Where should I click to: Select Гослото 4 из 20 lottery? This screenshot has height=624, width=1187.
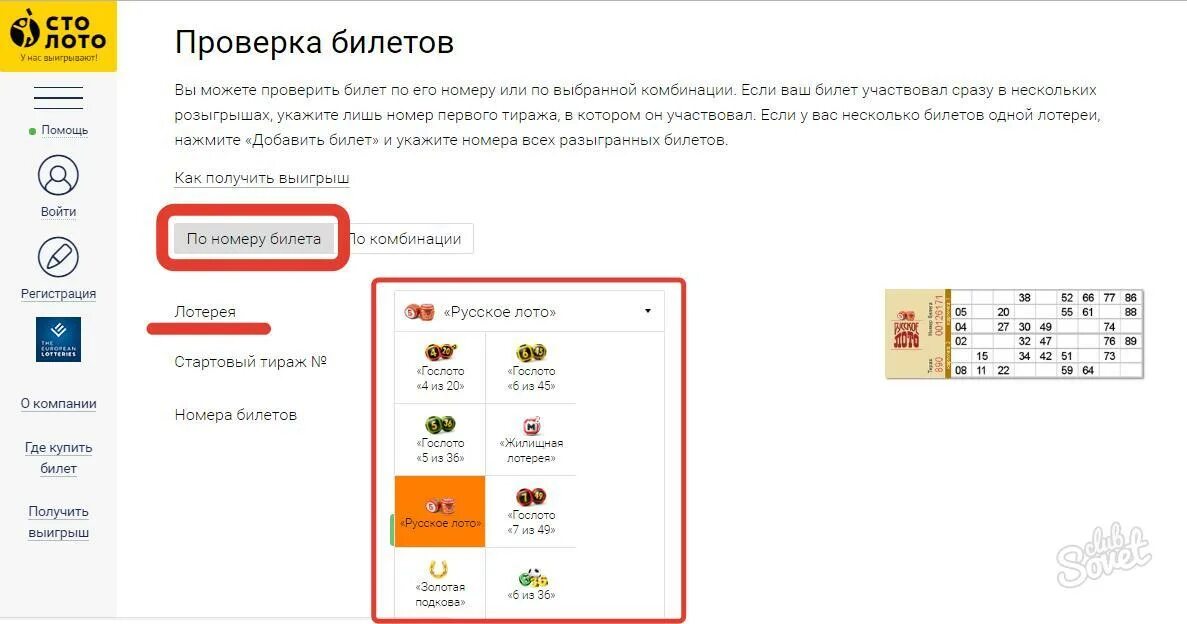pyautogui.click(x=440, y=367)
